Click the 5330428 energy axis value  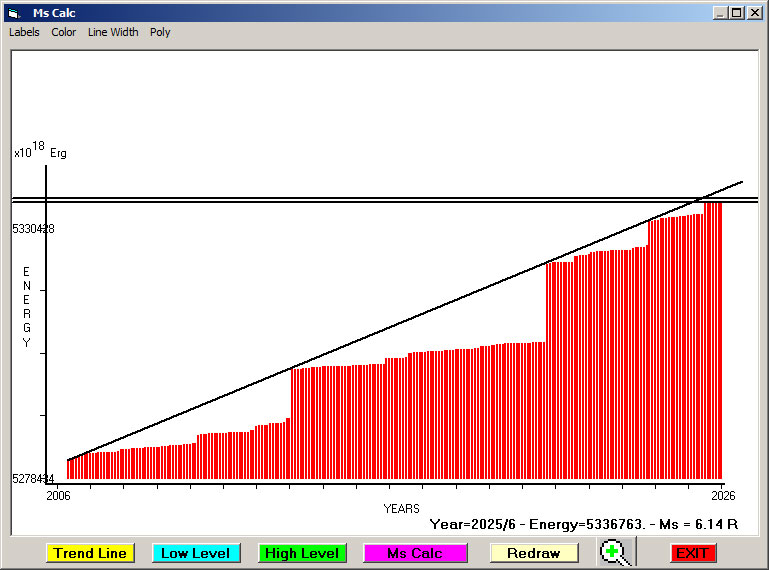[33, 229]
